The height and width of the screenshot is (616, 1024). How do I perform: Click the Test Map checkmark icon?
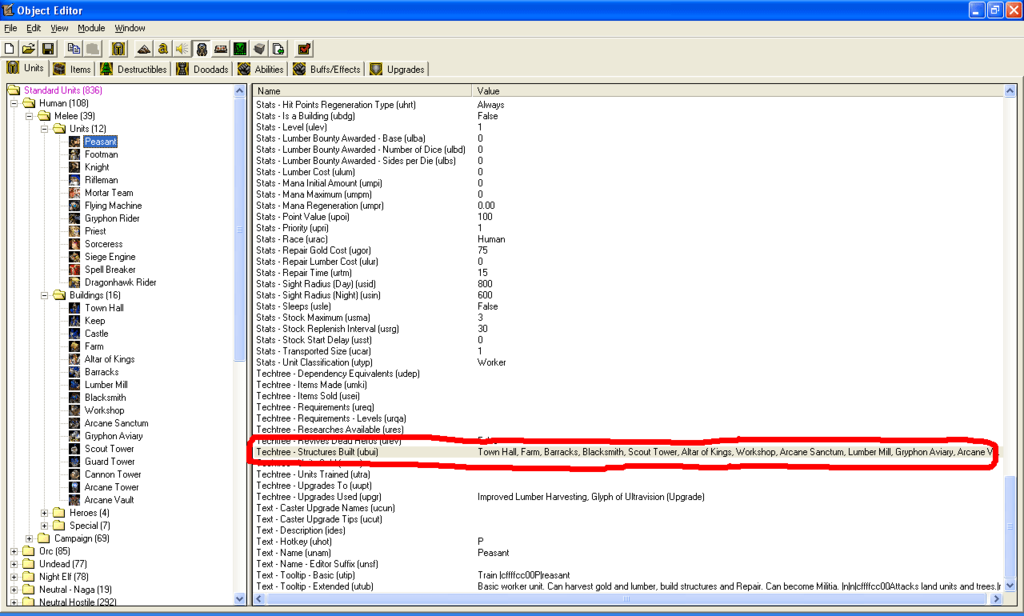(x=304, y=49)
